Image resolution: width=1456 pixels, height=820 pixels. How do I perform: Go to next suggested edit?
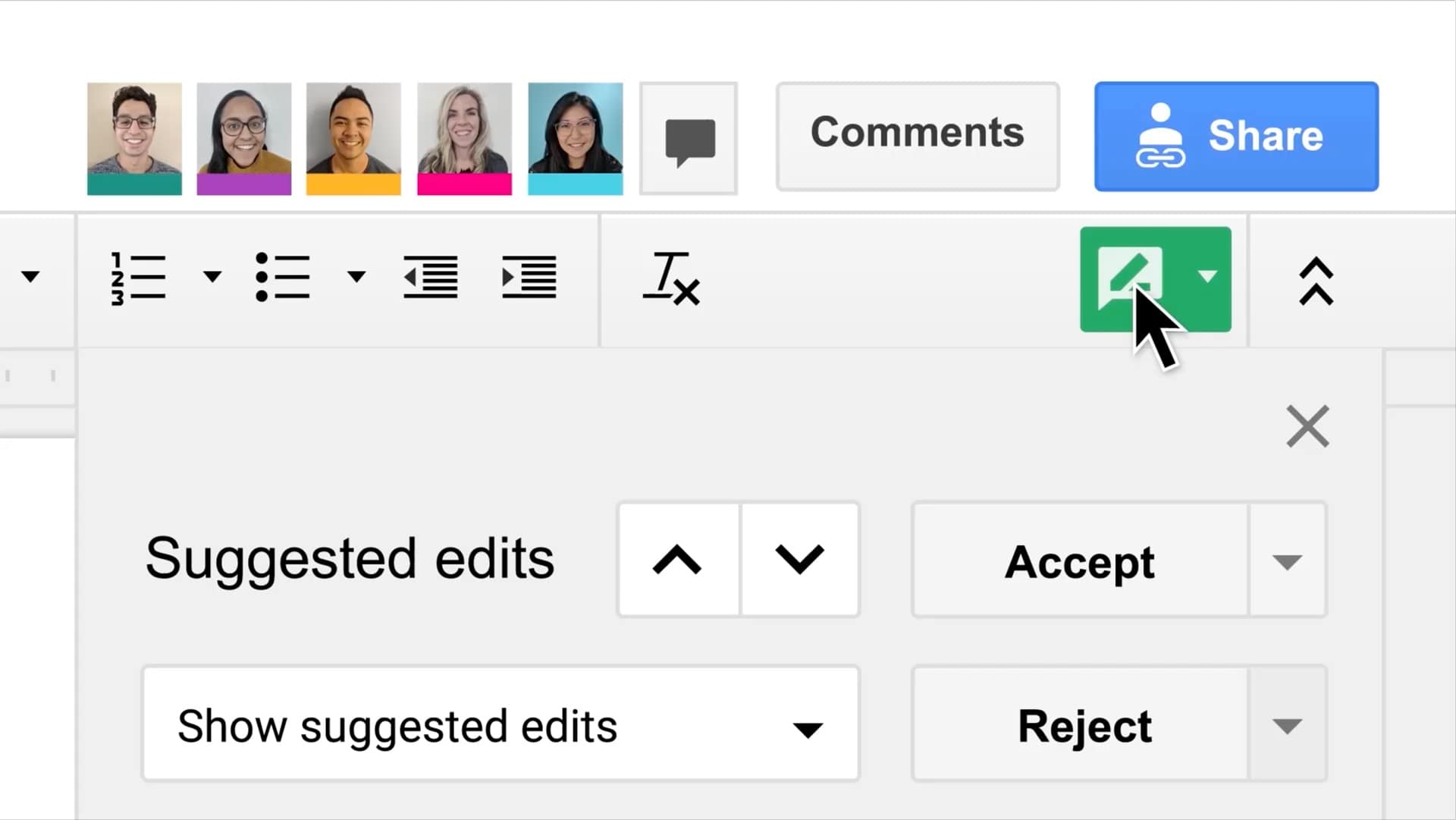(799, 560)
